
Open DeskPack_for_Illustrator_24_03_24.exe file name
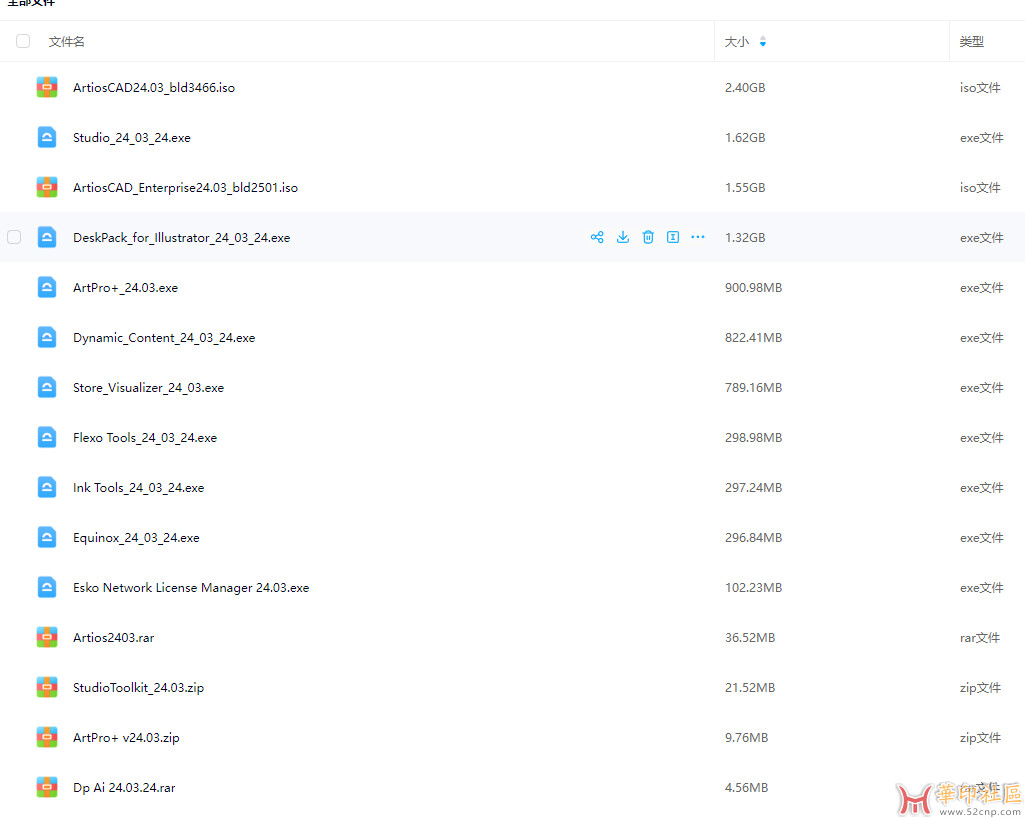(x=181, y=237)
